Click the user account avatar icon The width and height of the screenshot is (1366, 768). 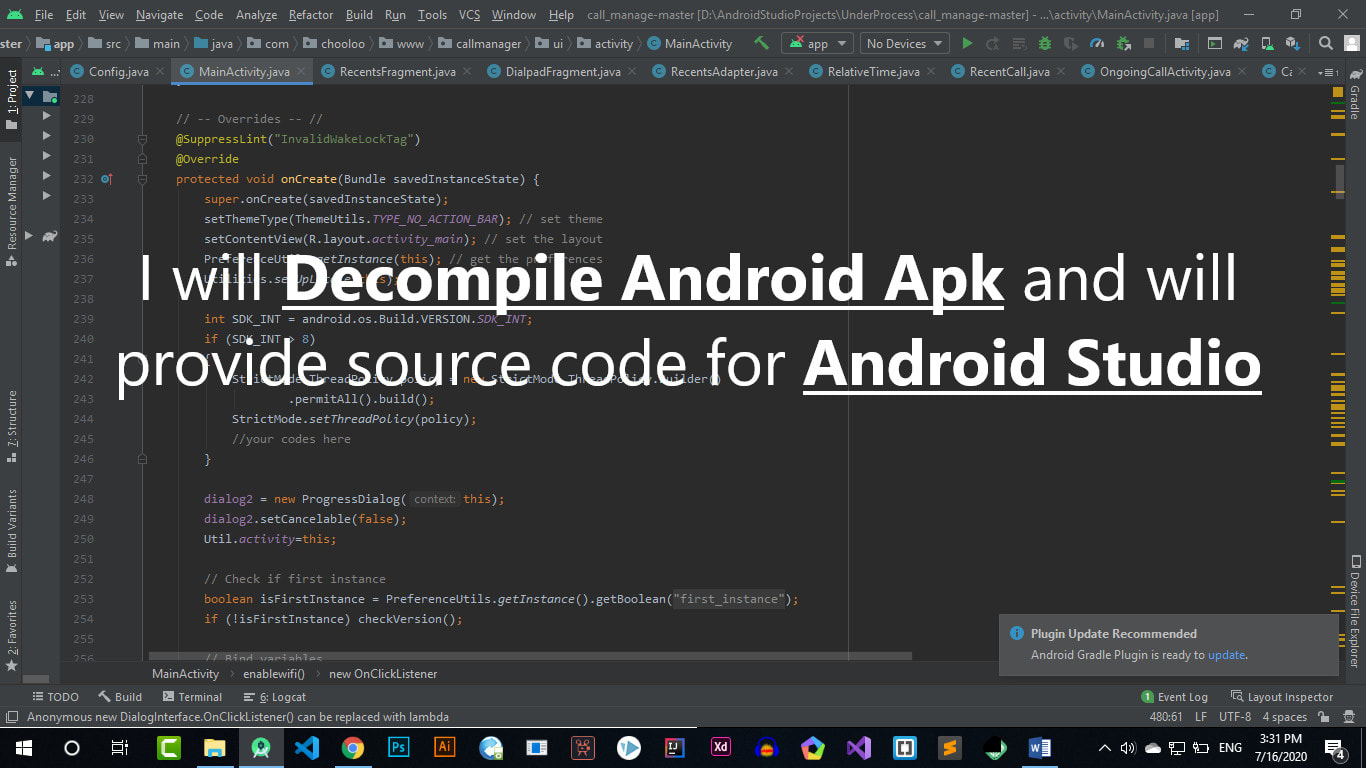1352,43
